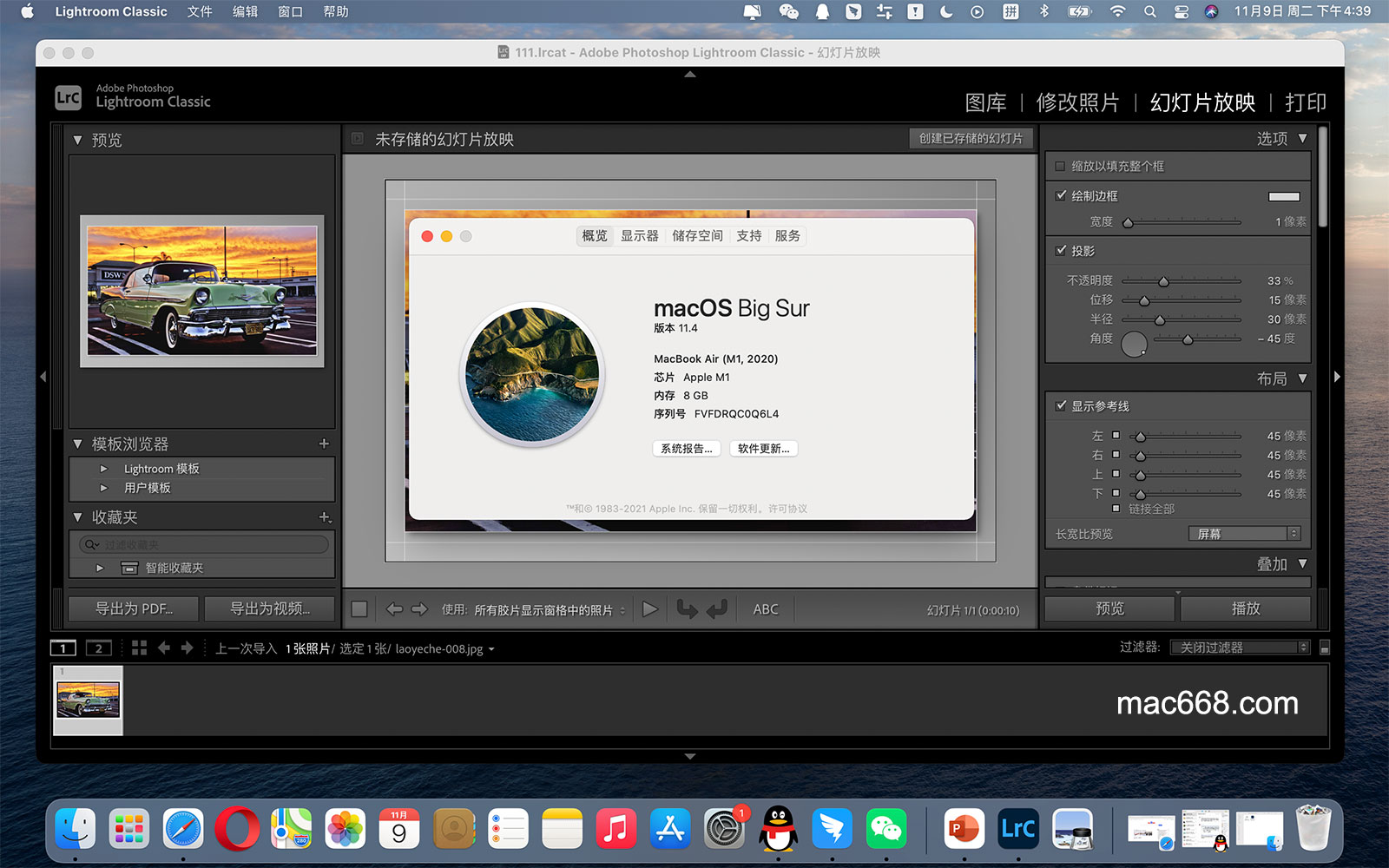Viewport: 1389px width, 868px height.
Task: Collapse the 收藏夹 collections panel
Action: coord(77,517)
